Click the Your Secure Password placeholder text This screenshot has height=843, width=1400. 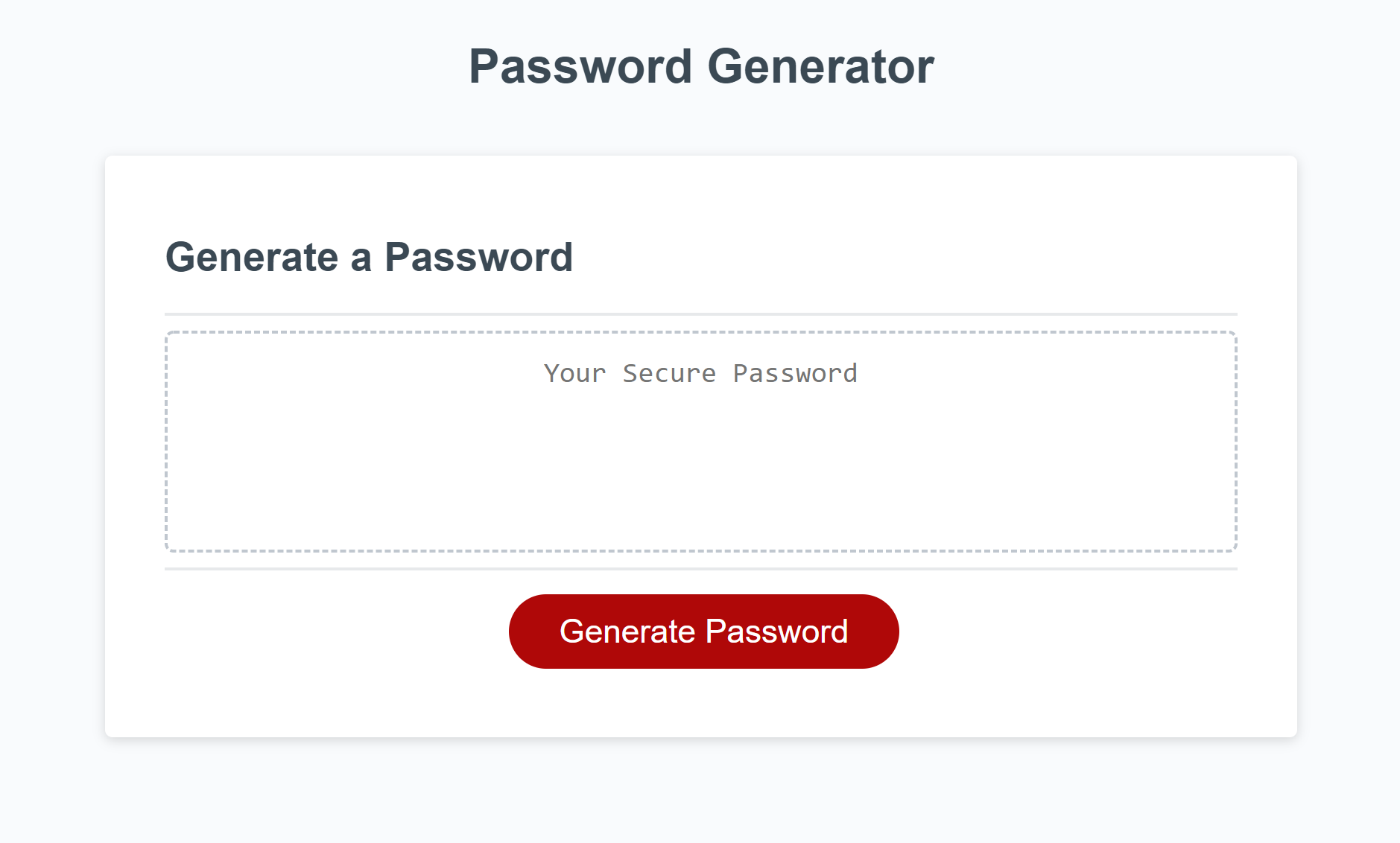pyautogui.click(x=700, y=373)
